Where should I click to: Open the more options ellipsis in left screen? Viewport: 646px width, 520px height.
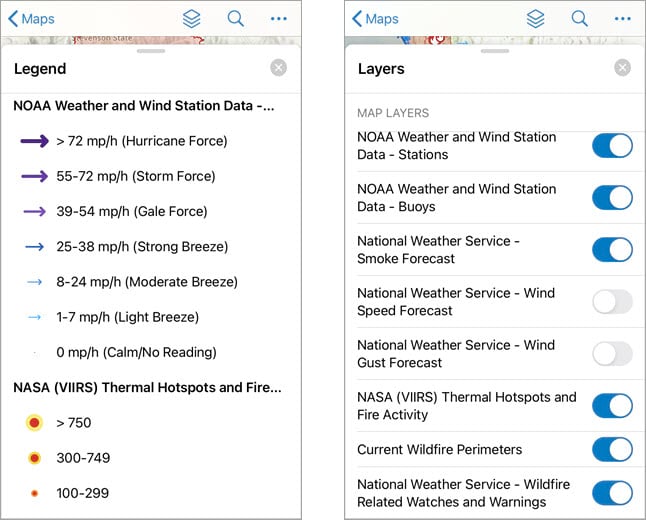[x=279, y=18]
